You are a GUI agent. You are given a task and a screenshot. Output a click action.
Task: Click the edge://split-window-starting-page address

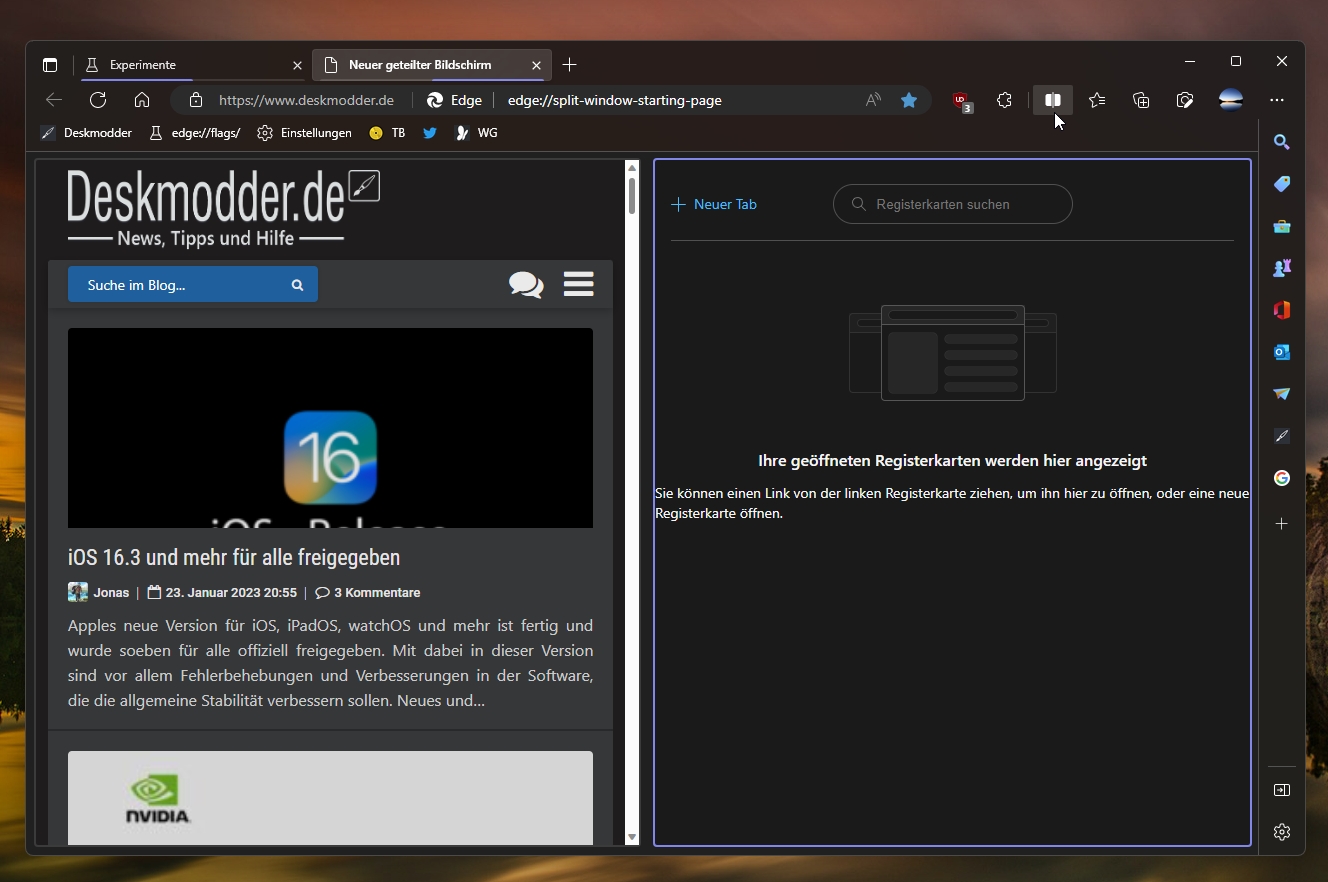pyautogui.click(x=615, y=100)
